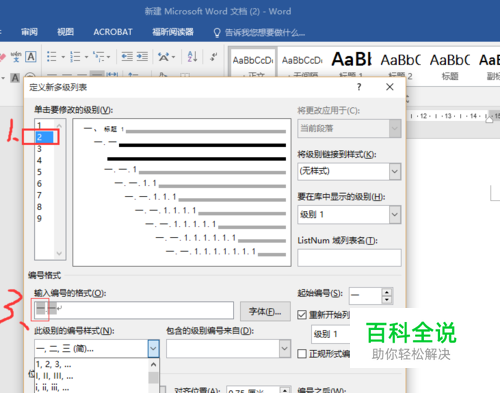Click the Tell Me lightbulb icon

[217, 32]
